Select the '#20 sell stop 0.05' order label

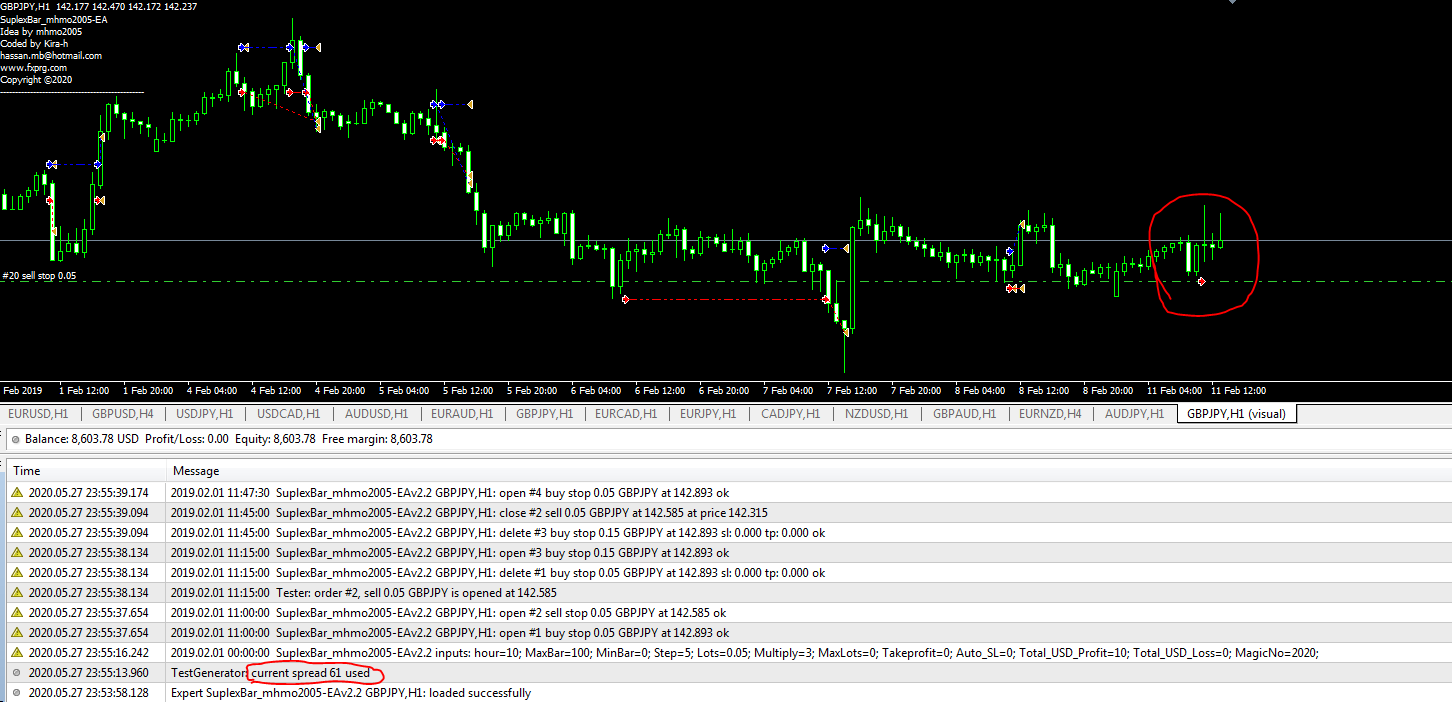39,275
